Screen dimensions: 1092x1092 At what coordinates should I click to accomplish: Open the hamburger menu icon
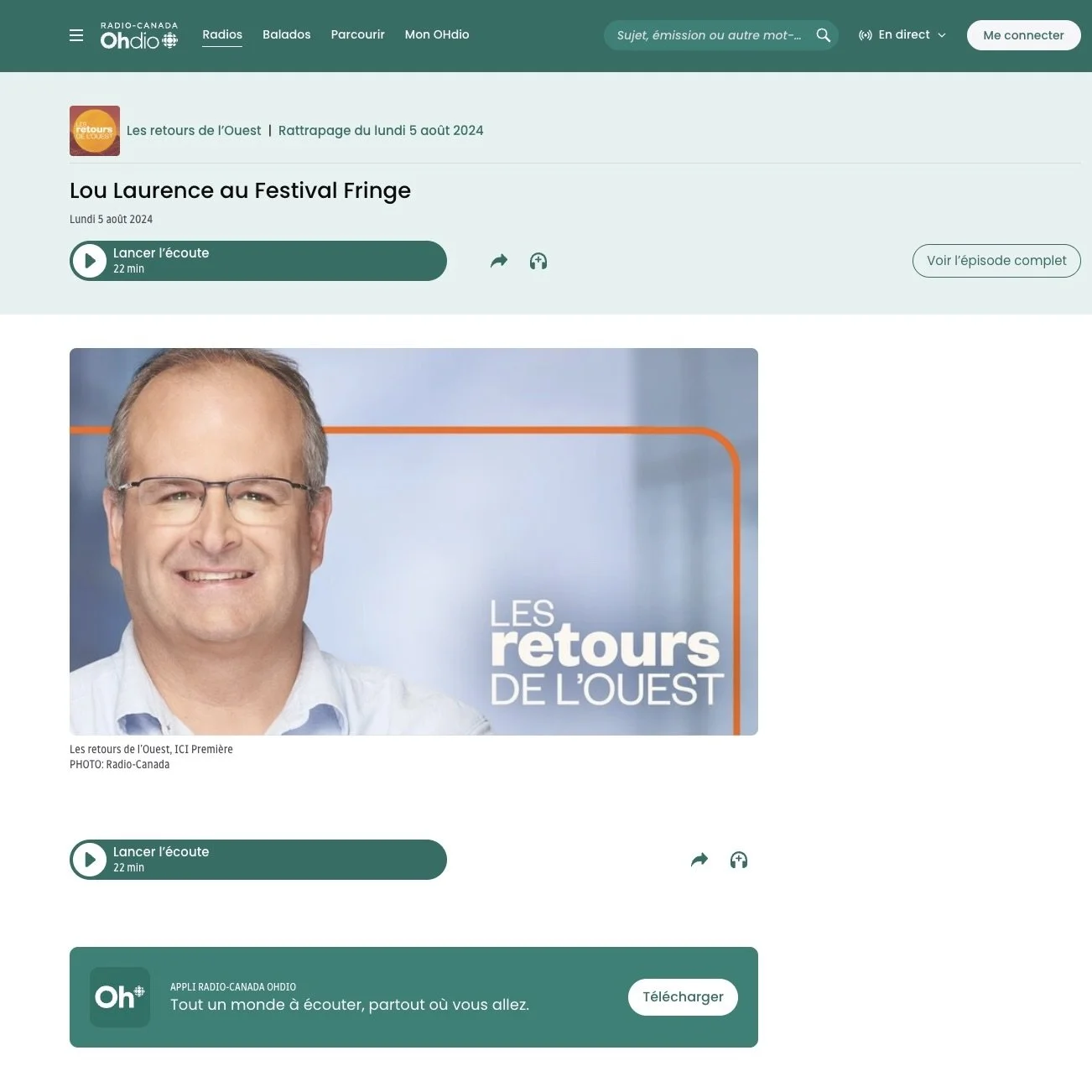click(x=76, y=35)
